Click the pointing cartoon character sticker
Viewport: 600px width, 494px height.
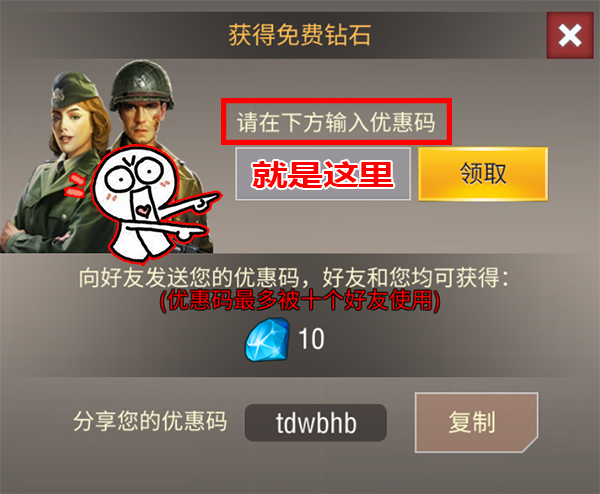[x=151, y=205]
